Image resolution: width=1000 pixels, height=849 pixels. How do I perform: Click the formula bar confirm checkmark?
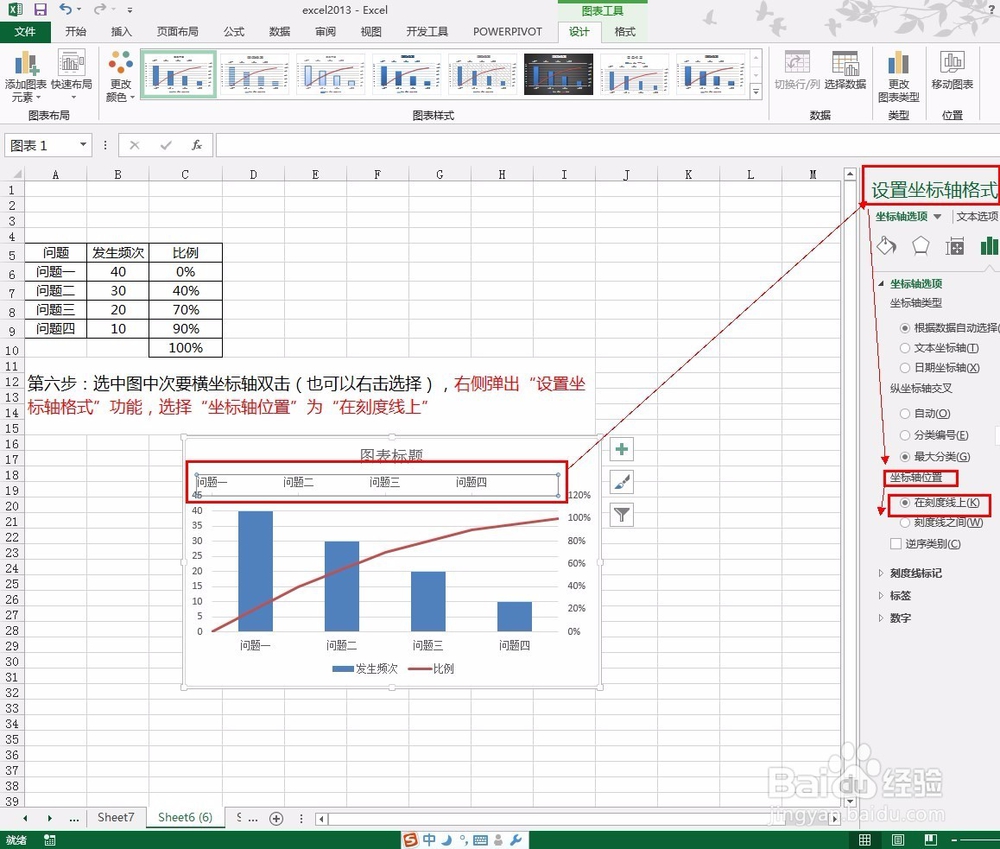(166, 145)
